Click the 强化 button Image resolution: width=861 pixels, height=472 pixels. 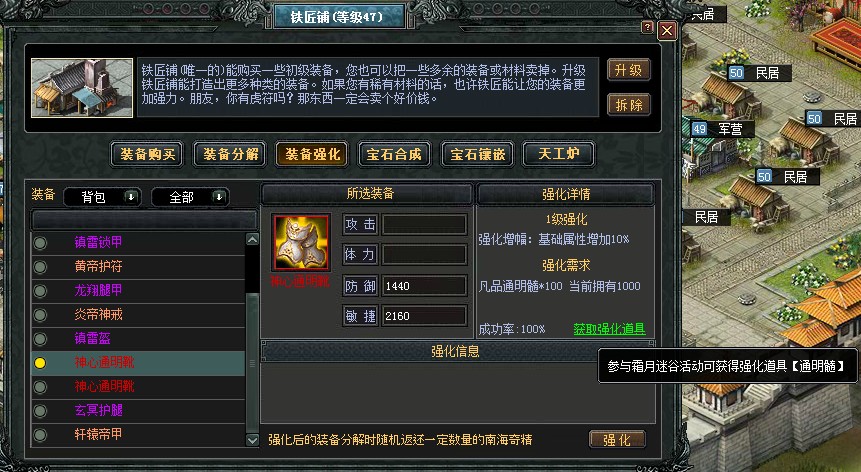(x=617, y=440)
